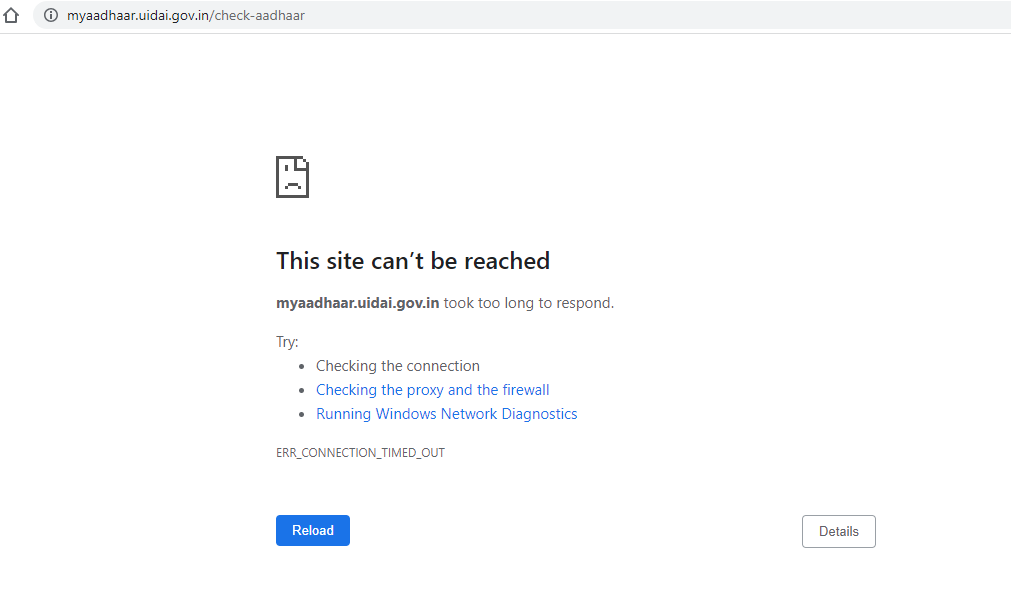Open Checking the proxy and the firewall
This screenshot has width=1011, height=598.
click(x=433, y=390)
